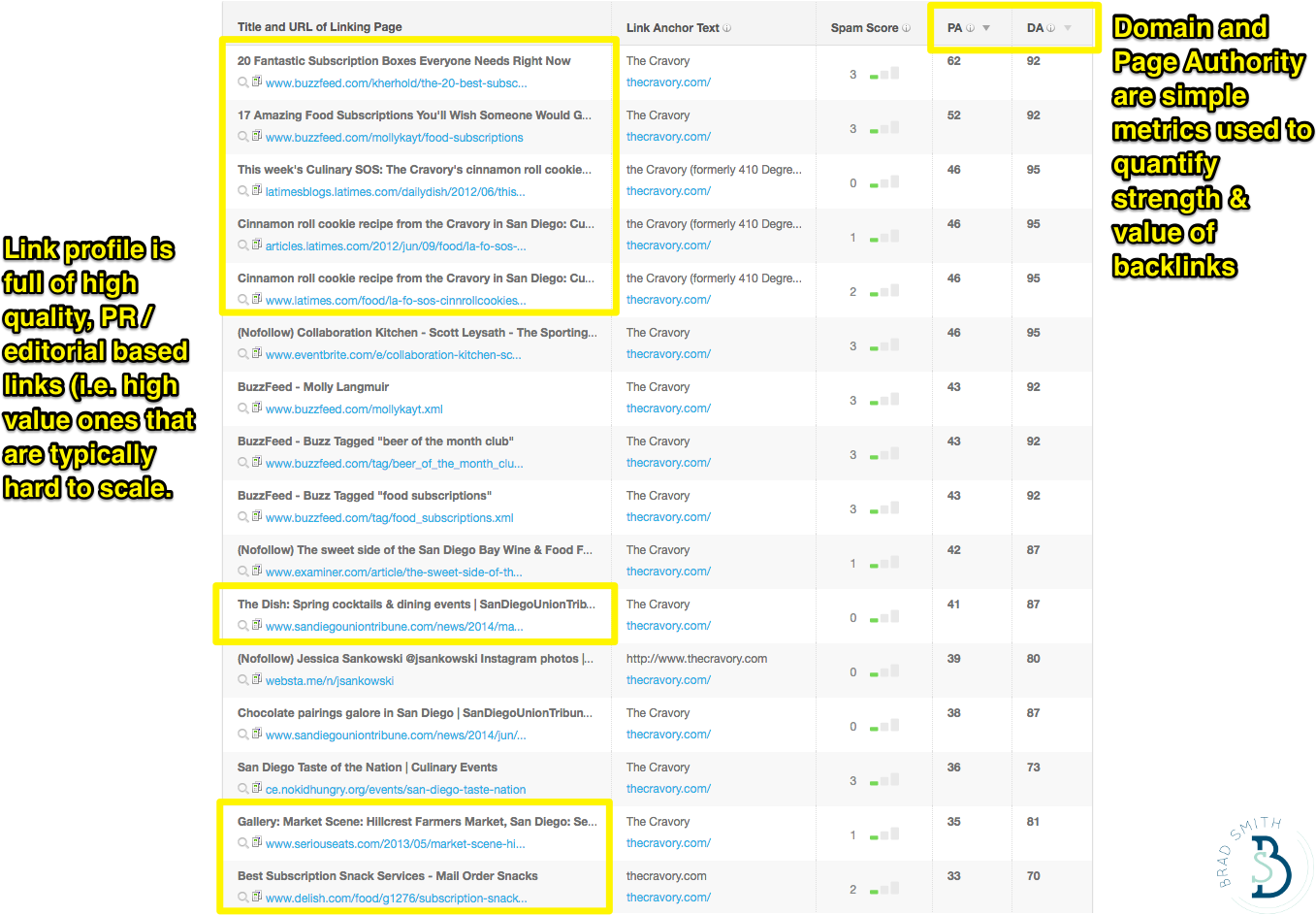Click title 'Best Subscription Snack Services - Mail Order Snacks'

point(388,876)
